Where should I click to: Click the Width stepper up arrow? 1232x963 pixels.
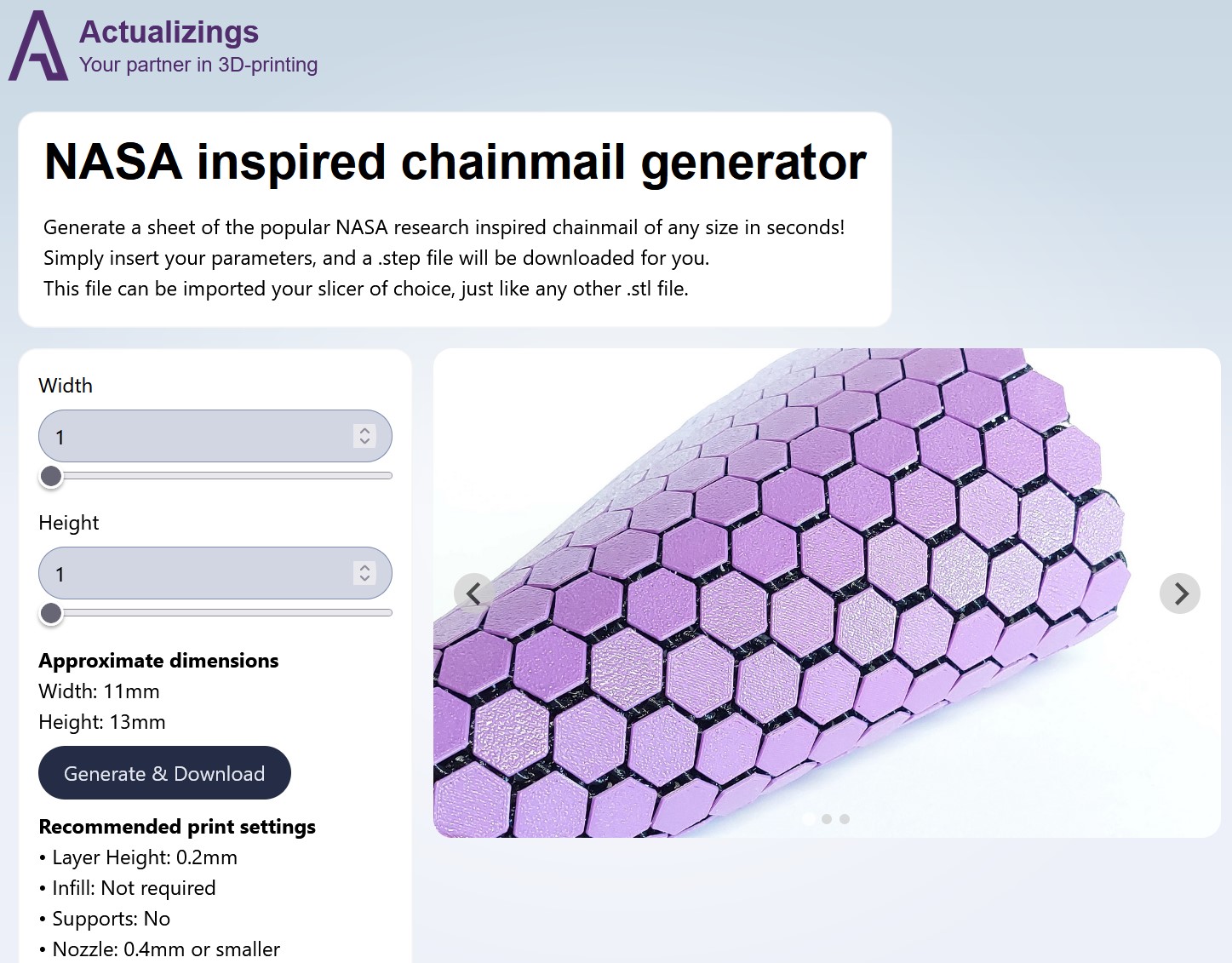point(364,430)
